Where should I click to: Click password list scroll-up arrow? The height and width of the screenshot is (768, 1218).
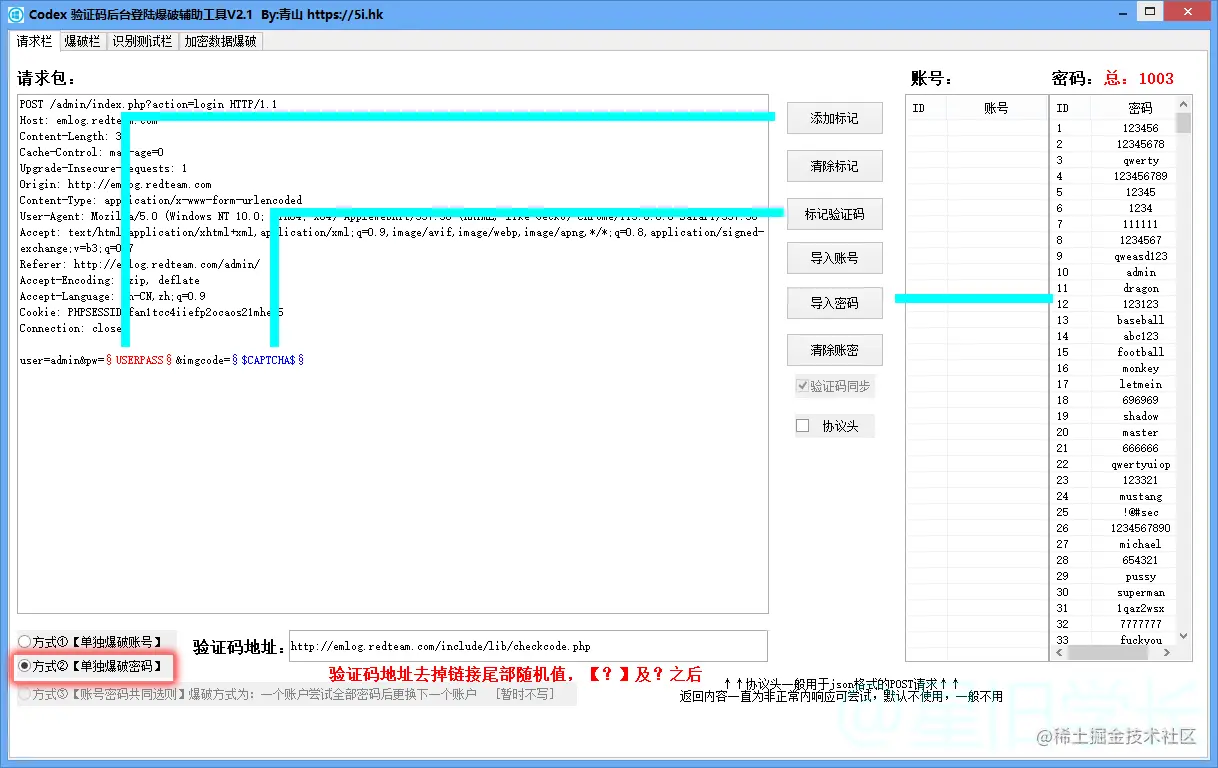point(1184,104)
